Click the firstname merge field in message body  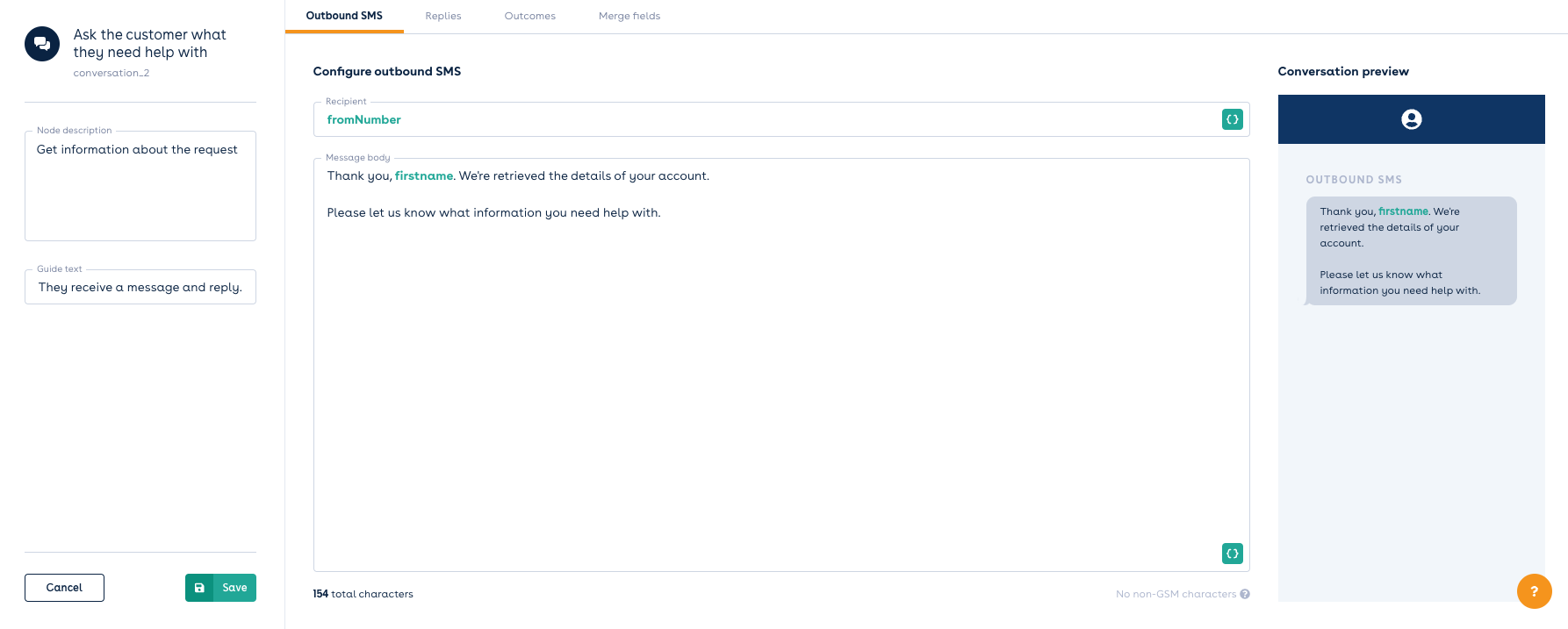(424, 175)
